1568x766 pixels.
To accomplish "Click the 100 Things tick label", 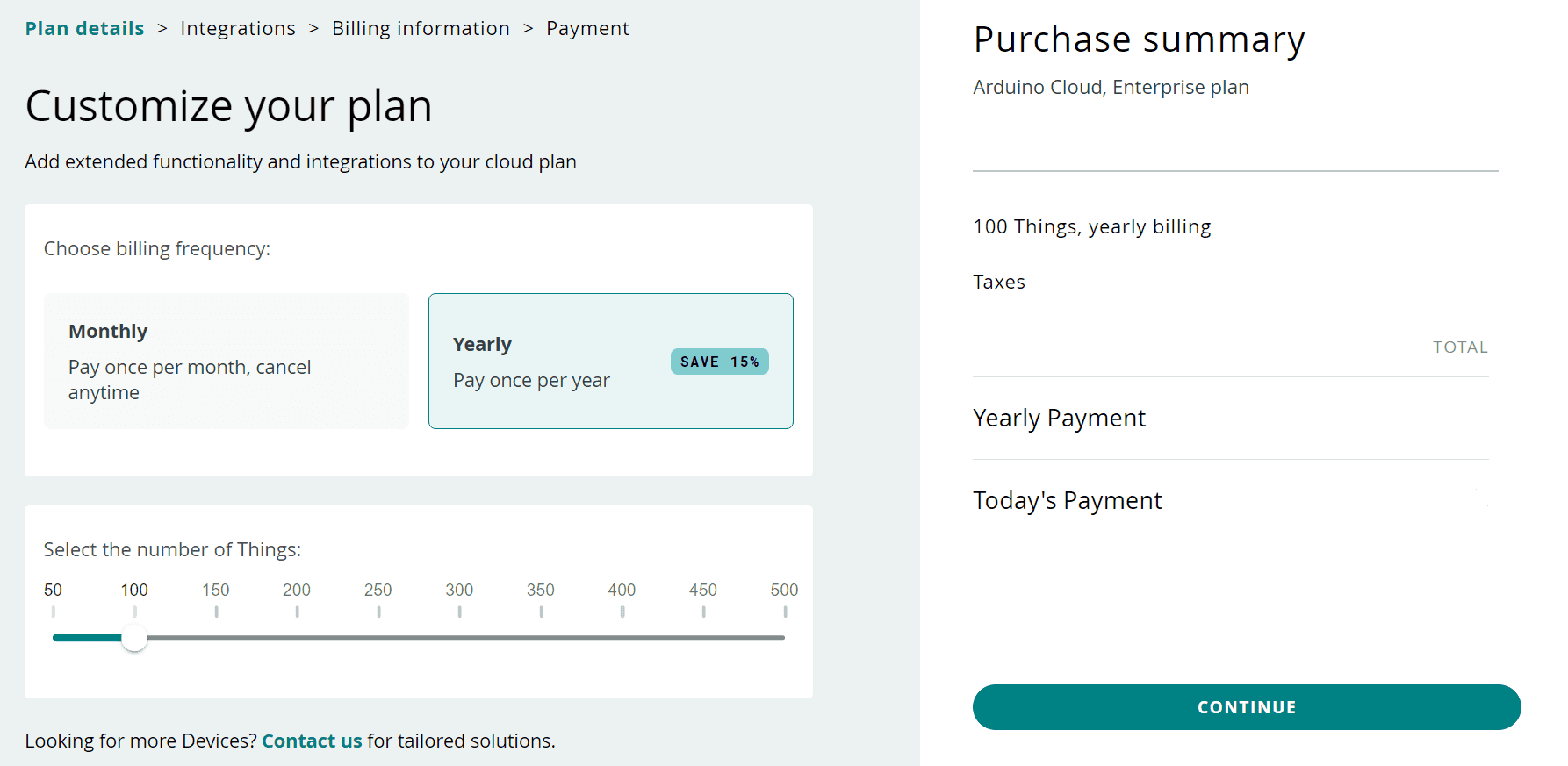I will click(134, 590).
